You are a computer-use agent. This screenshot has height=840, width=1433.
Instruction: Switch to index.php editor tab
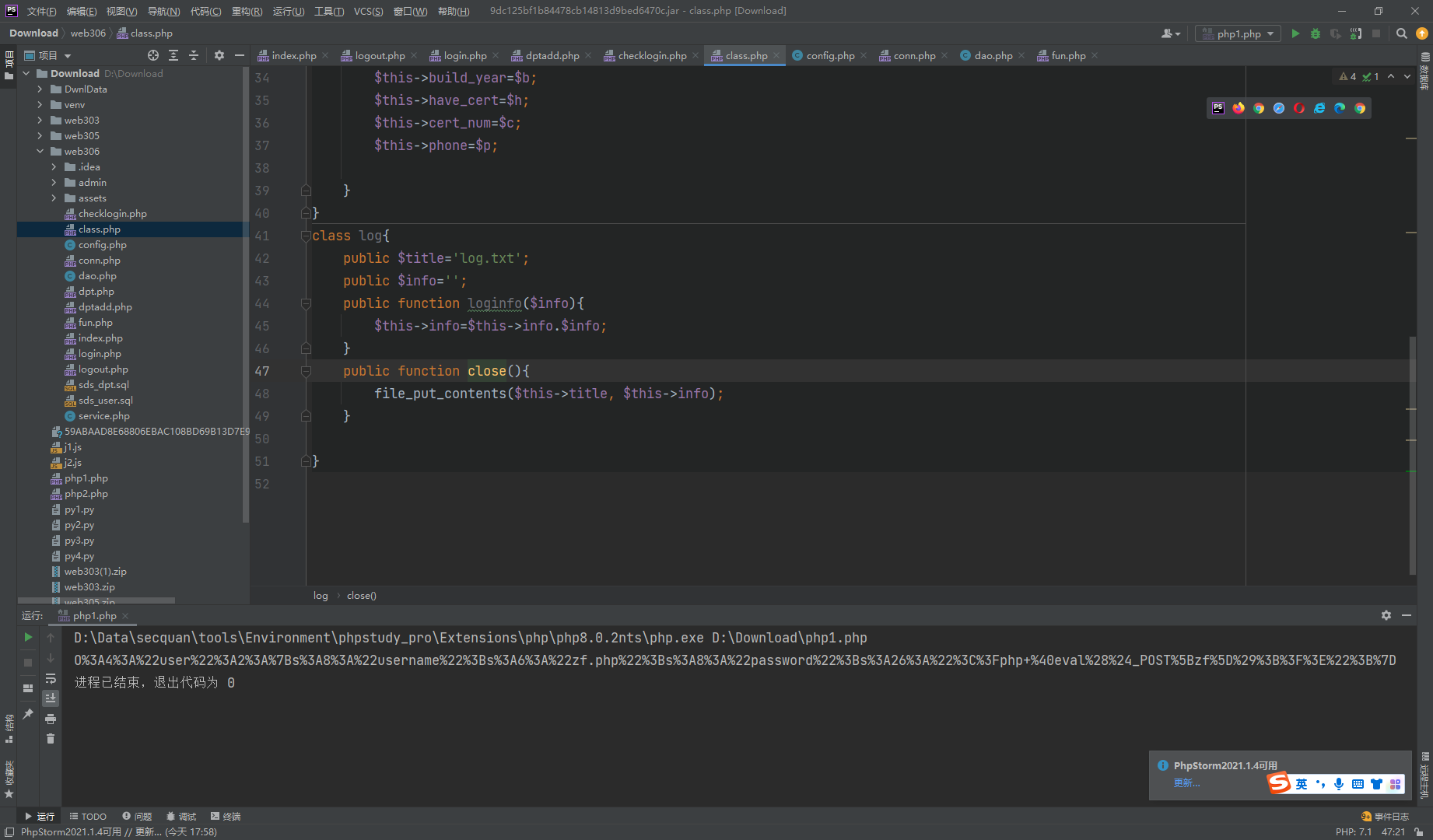pos(293,55)
